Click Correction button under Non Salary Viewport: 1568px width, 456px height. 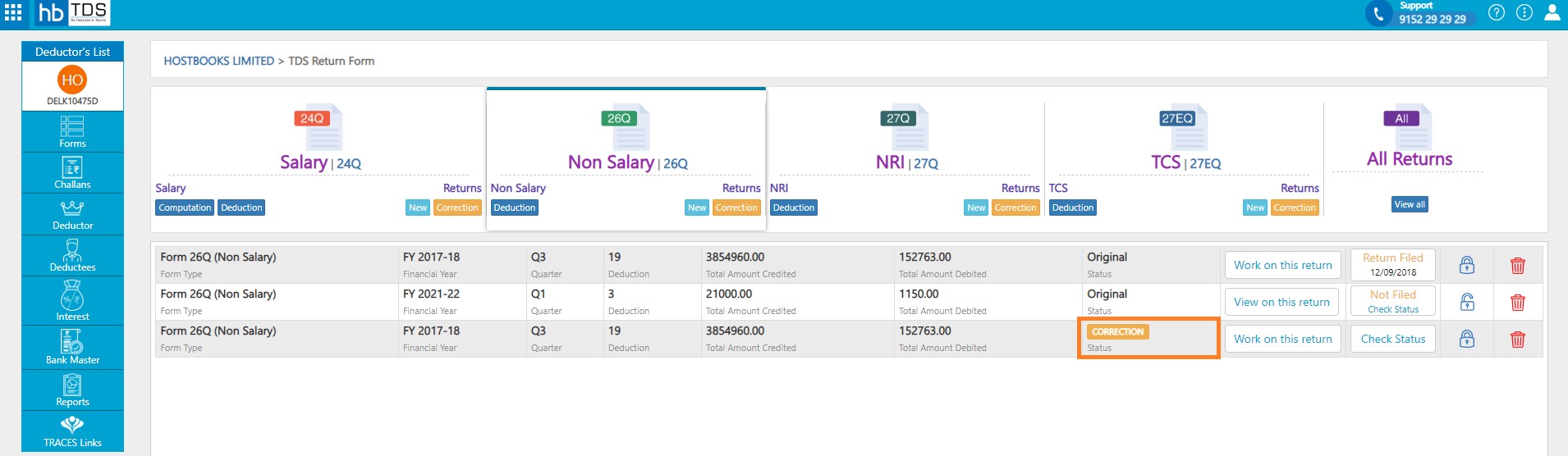736,207
